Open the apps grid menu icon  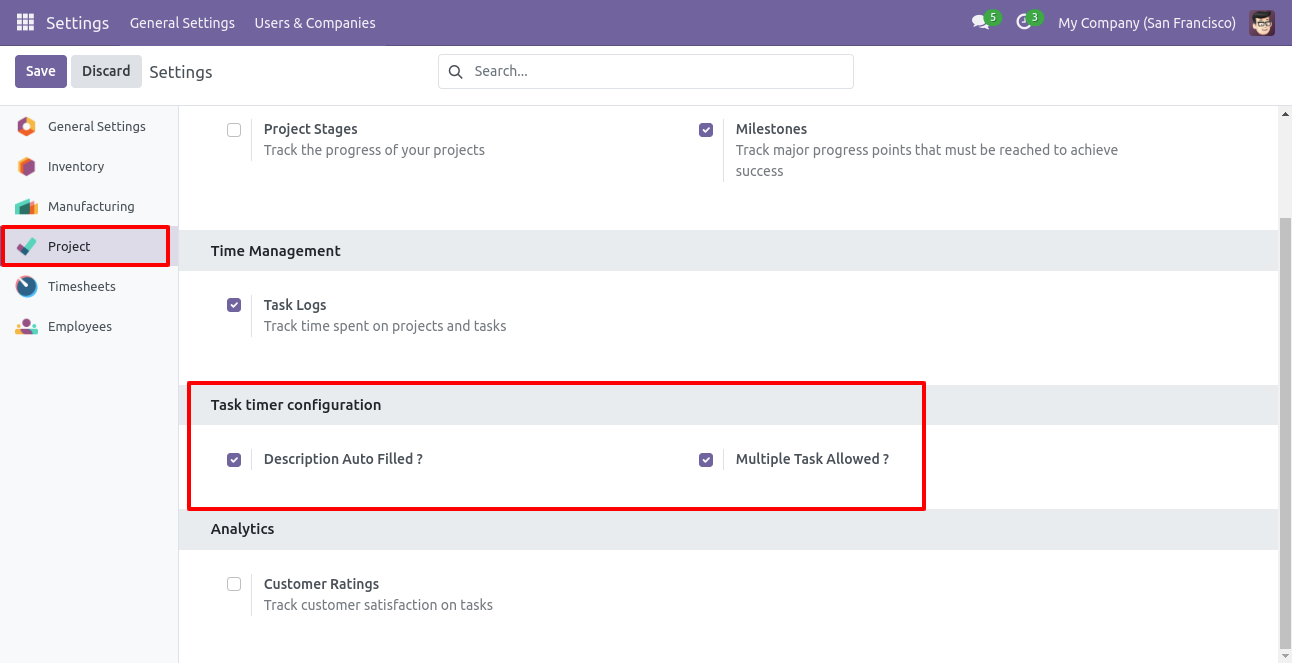click(25, 22)
